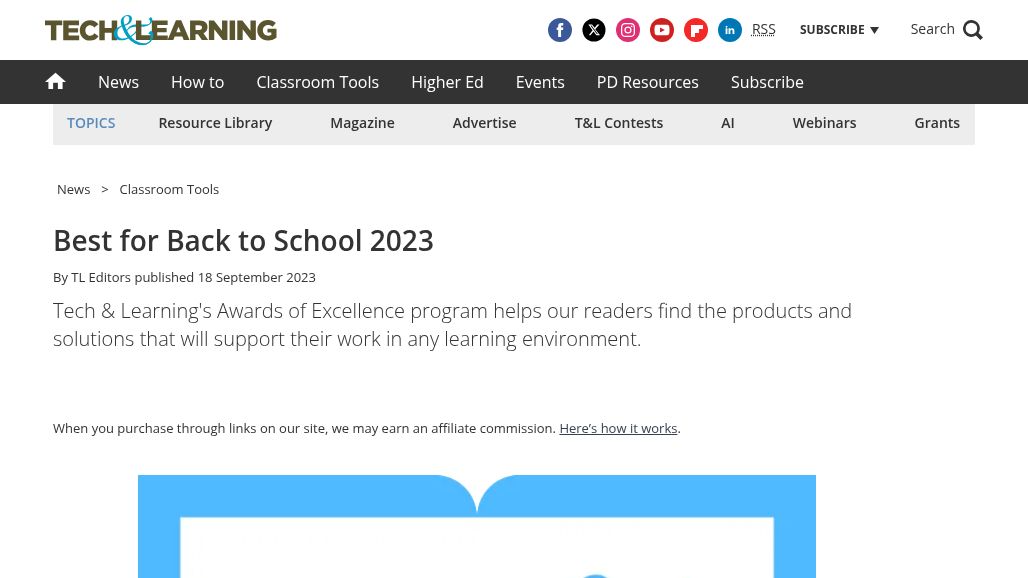This screenshot has height=578, width=1028.
Task: Go to homepage via the house icon
Action: coord(55,81)
